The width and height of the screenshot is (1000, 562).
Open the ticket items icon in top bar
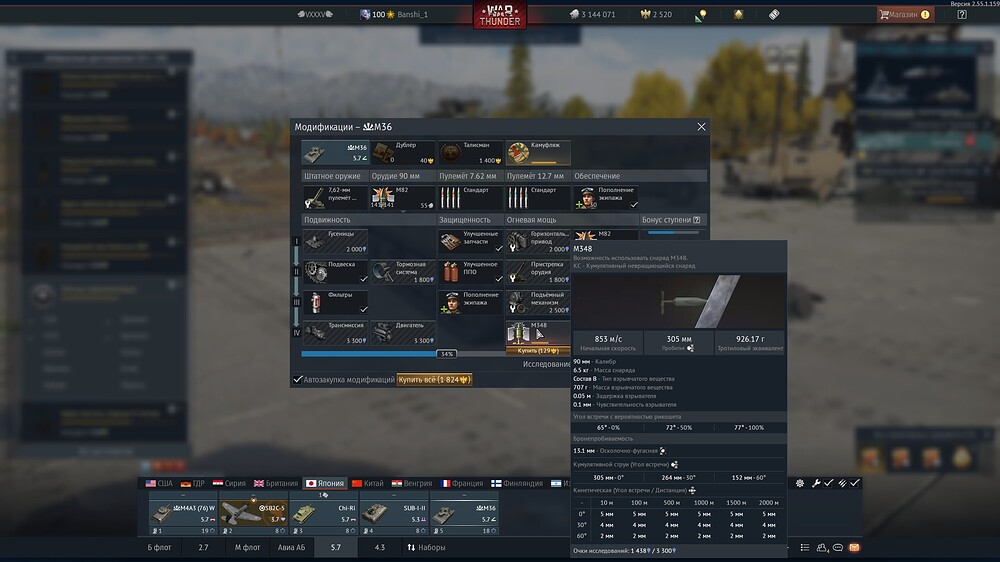click(774, 14)
